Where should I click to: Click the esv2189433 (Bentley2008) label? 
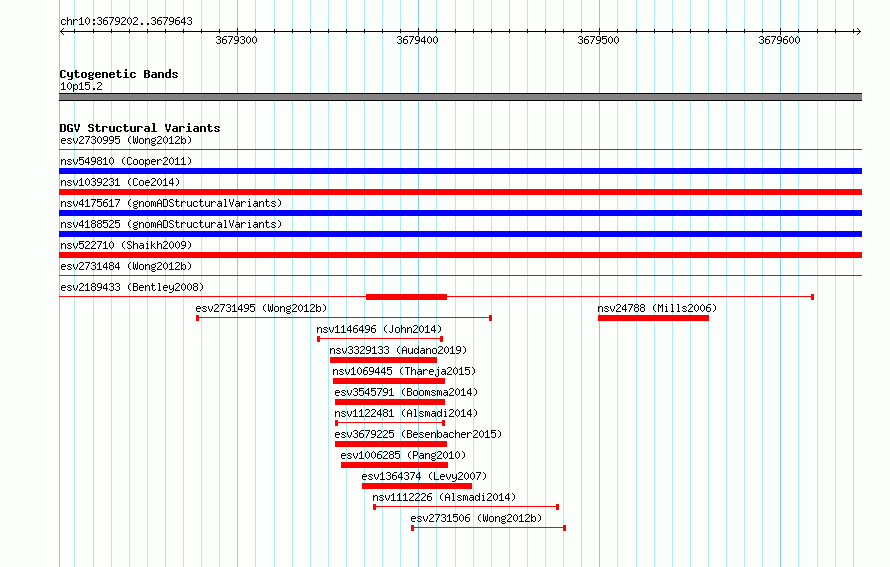click(132, 287)
